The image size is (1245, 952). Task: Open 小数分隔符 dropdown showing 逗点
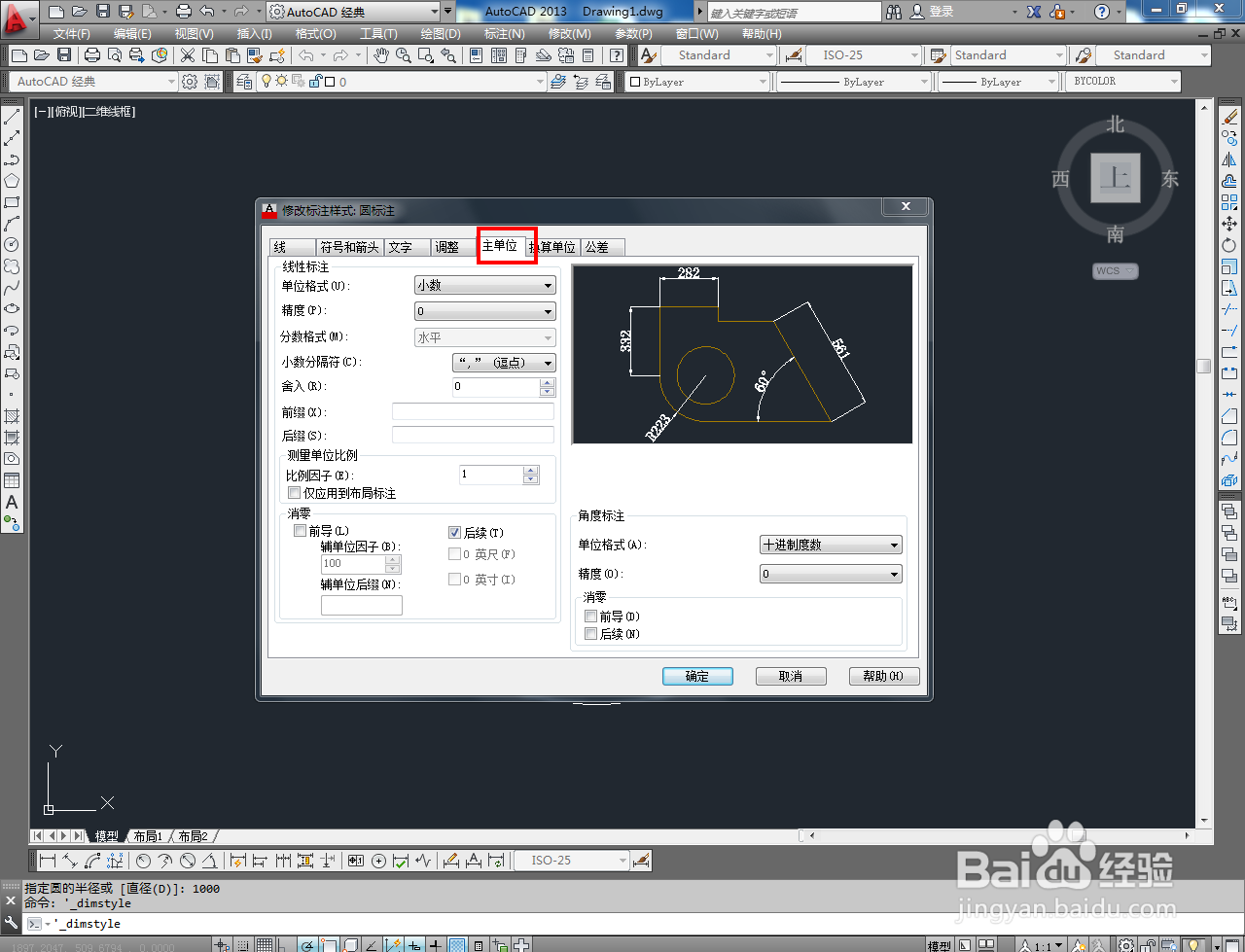(x=505, y=363)
